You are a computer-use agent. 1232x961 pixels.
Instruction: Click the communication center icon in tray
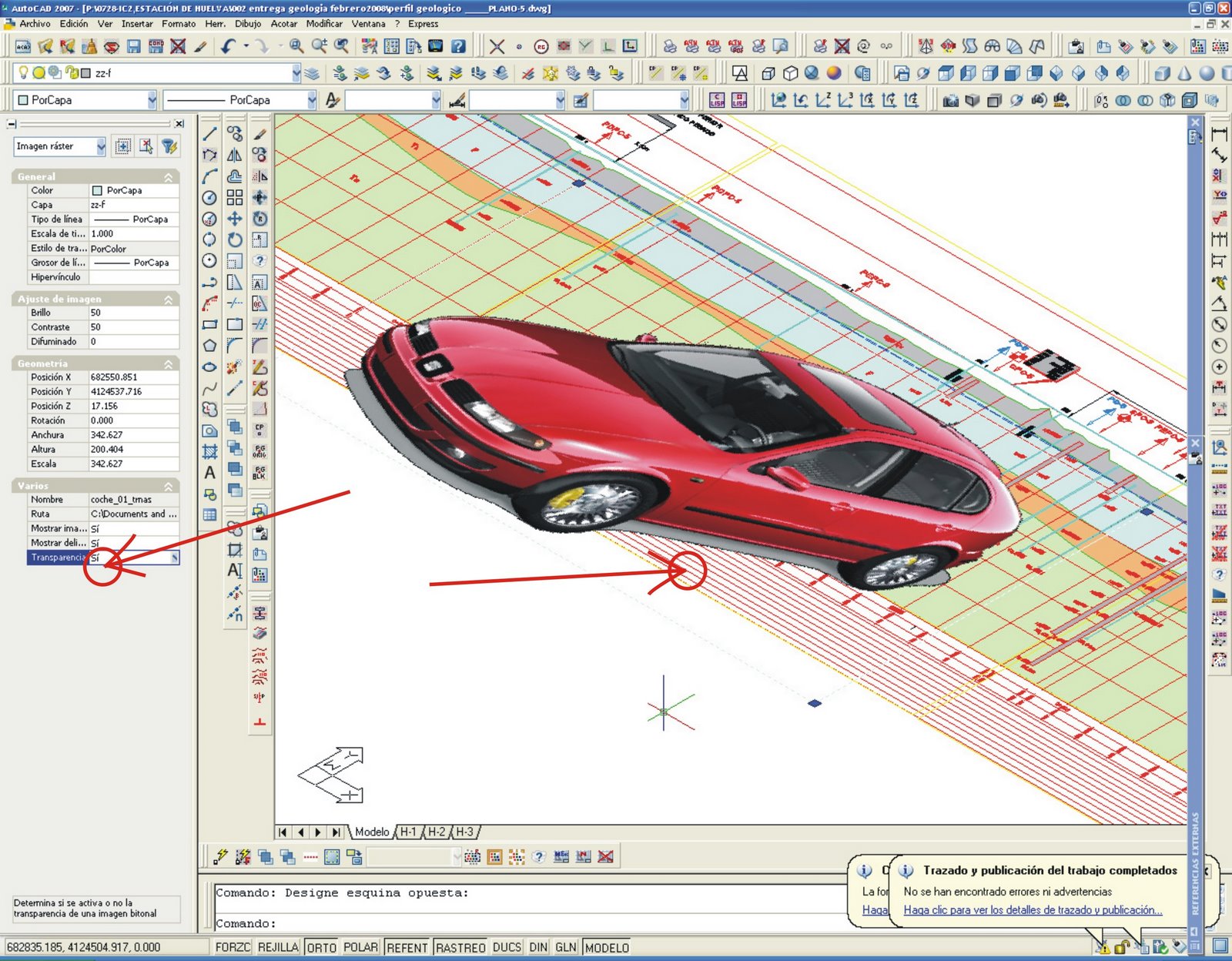(x=1103, y=947)
